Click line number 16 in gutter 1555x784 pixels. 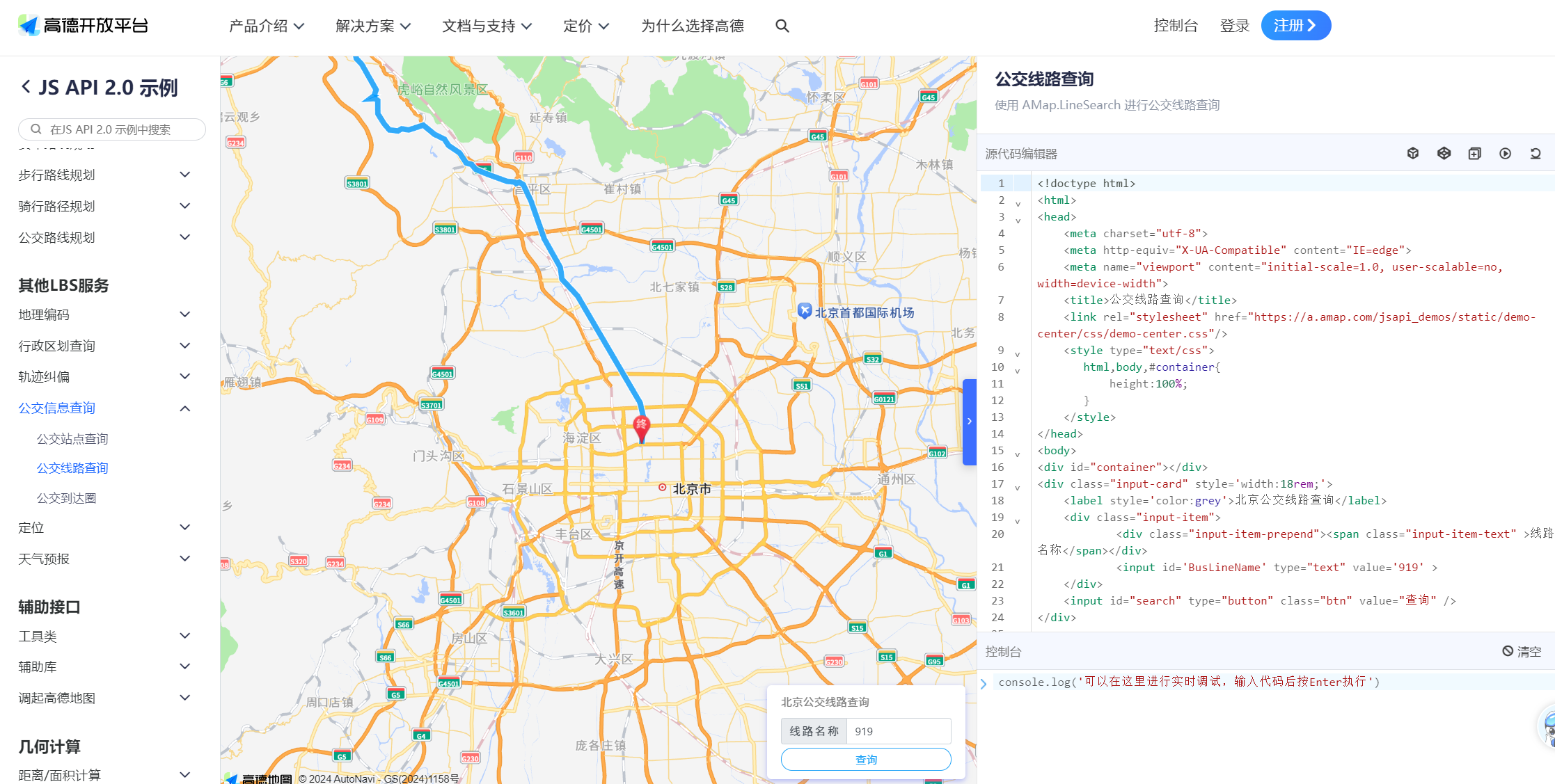coord(997,467)
